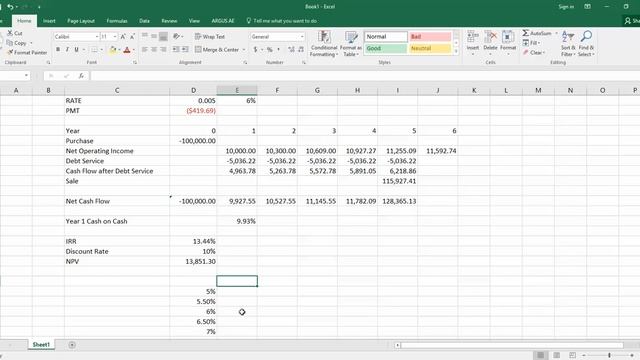The height and width of the screenshot is (360, 640).
Task: Select Bottom Align icon
Action: pyautogui.click(x=163, y=36)
